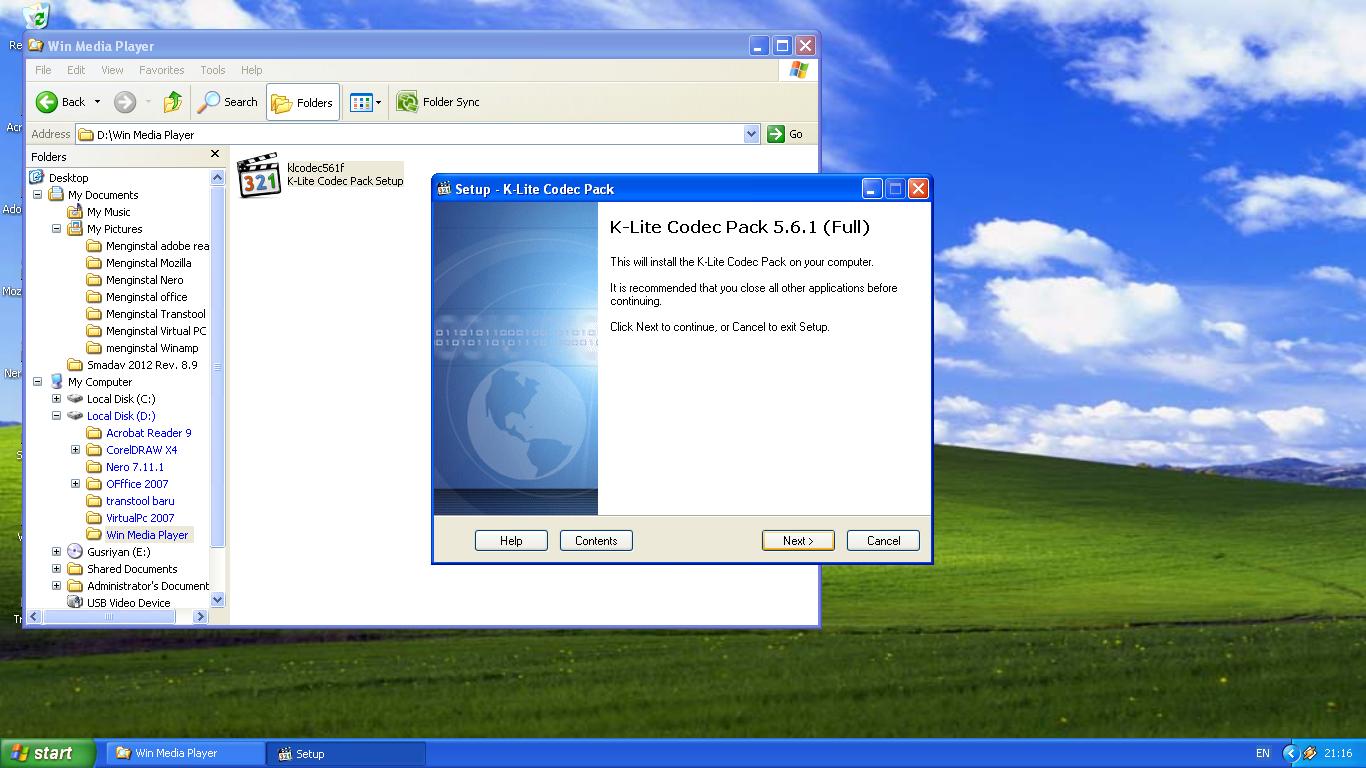Select Desktop in folder tree
The width and height of the screenshot is (1366, 768).
pyautogui.click(x=68, y=178)
